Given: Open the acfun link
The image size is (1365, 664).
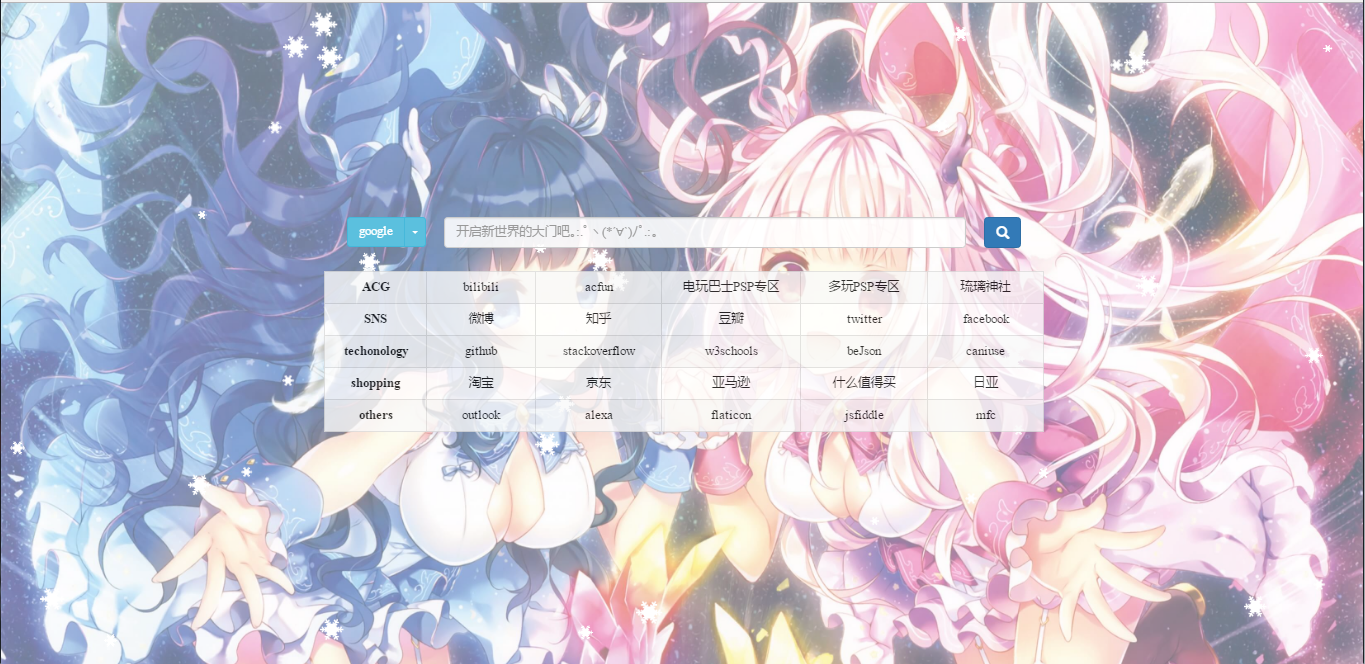Looking at the screenshot, I should [599, 287].
